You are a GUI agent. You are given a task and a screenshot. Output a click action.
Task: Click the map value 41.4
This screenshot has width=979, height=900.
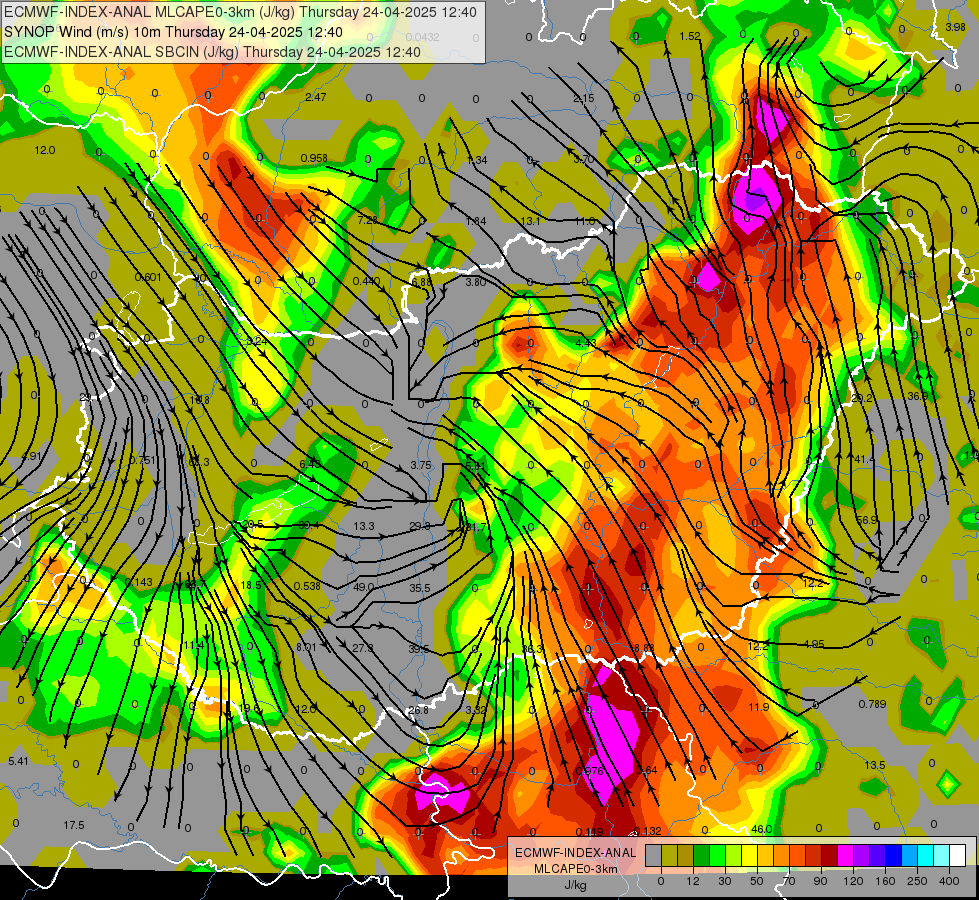[x=865, y=459]
